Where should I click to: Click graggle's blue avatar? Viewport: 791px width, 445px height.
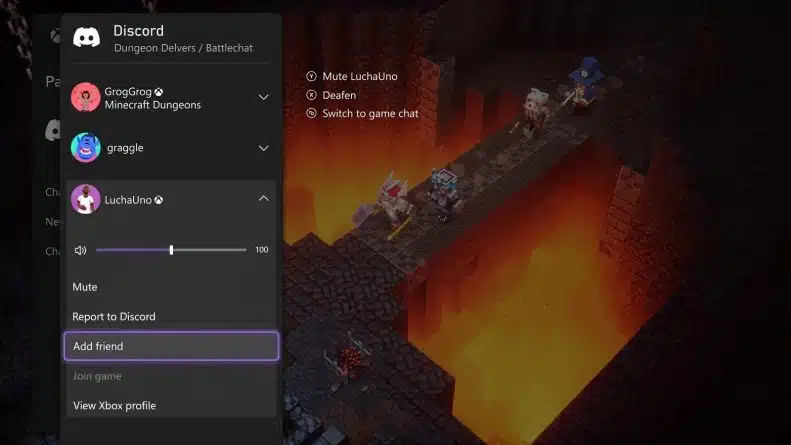[85, 148]
